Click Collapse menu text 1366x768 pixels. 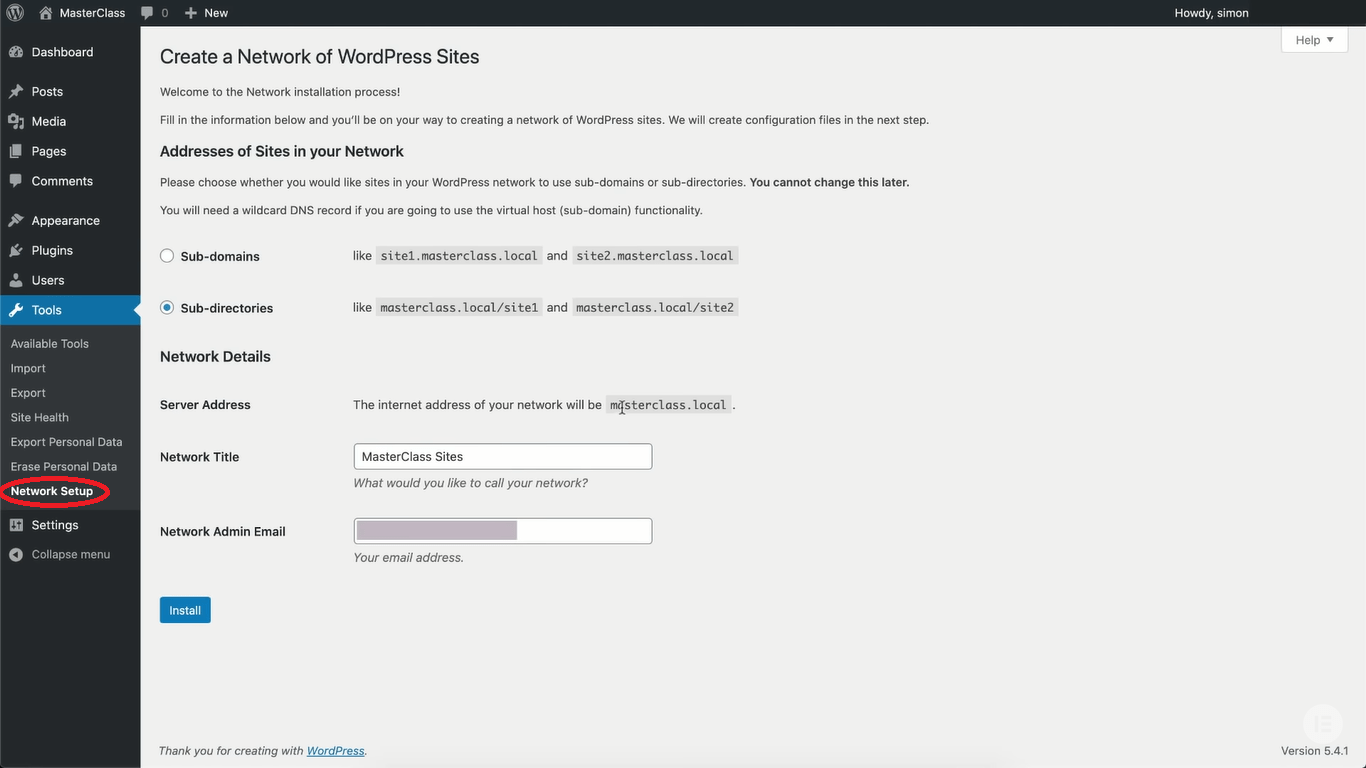click(x=71, y=554)
